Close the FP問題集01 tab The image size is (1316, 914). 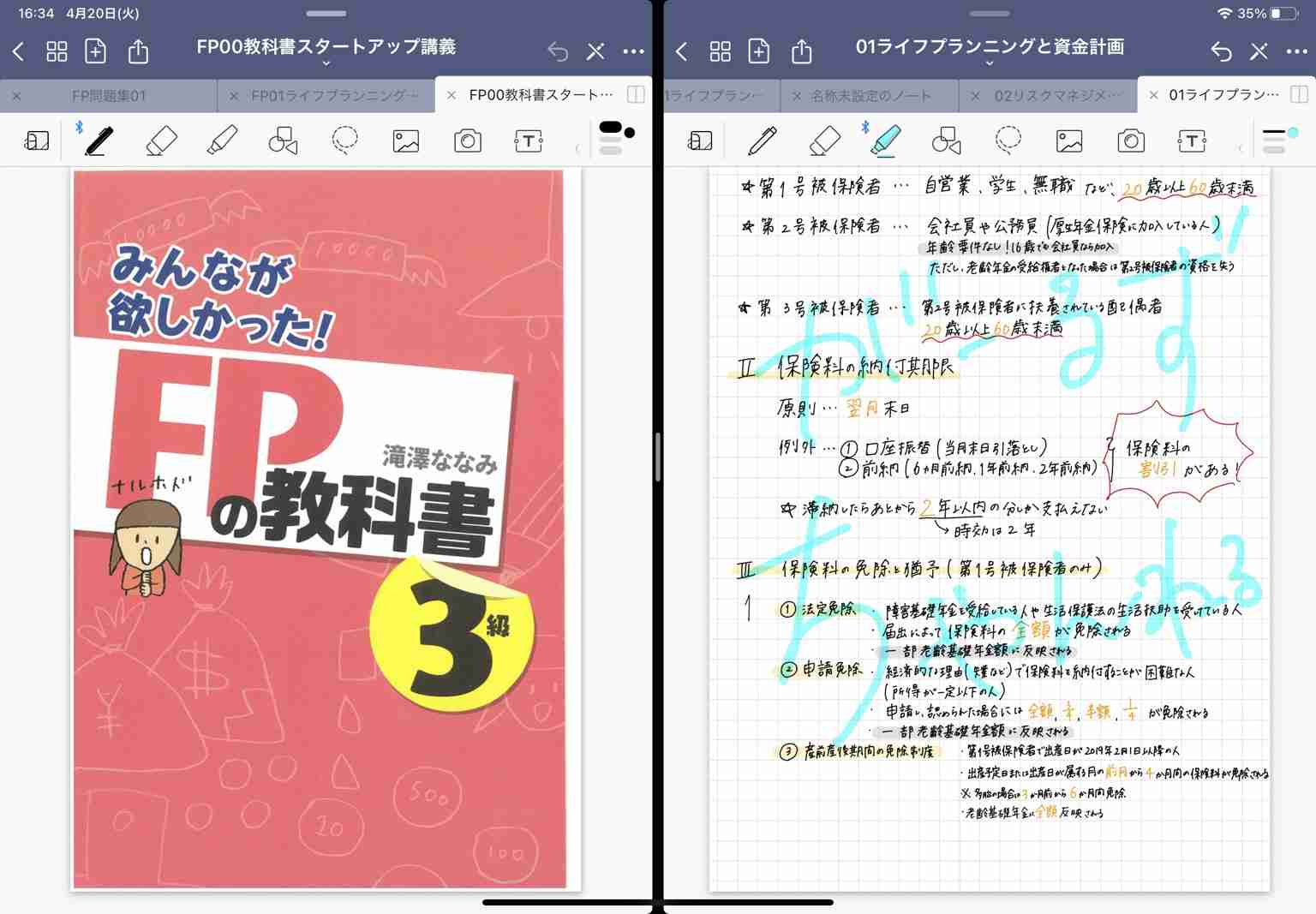[16, 96]
